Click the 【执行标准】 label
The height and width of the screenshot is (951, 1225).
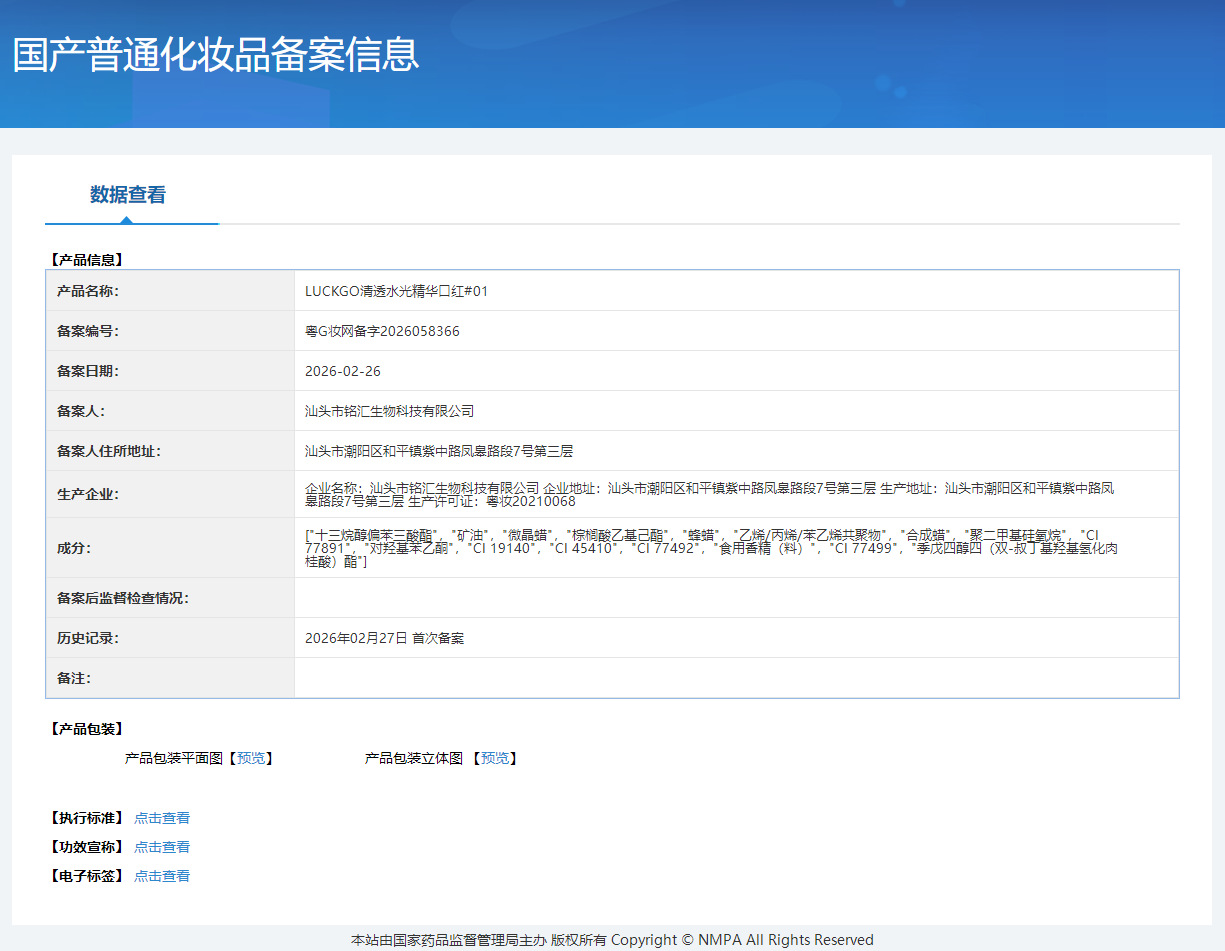pos(87,818)
